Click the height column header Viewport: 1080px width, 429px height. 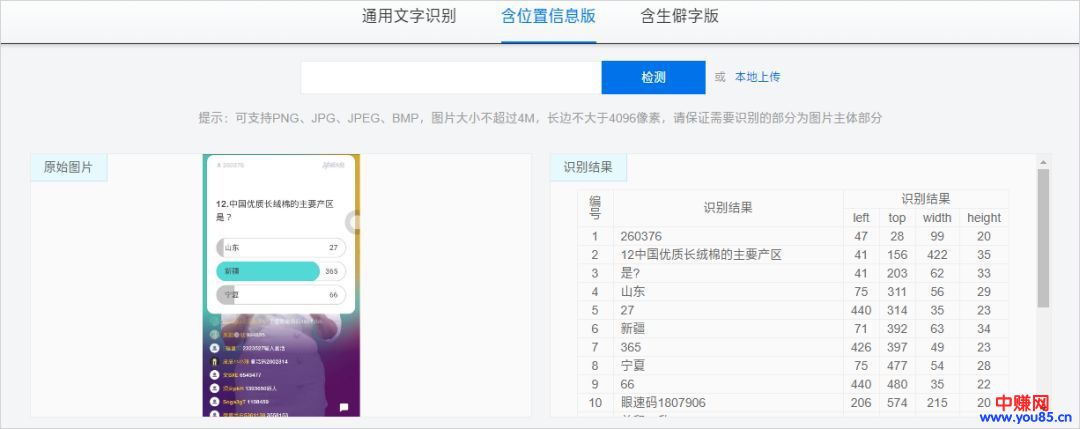click(x=983, y=218)
